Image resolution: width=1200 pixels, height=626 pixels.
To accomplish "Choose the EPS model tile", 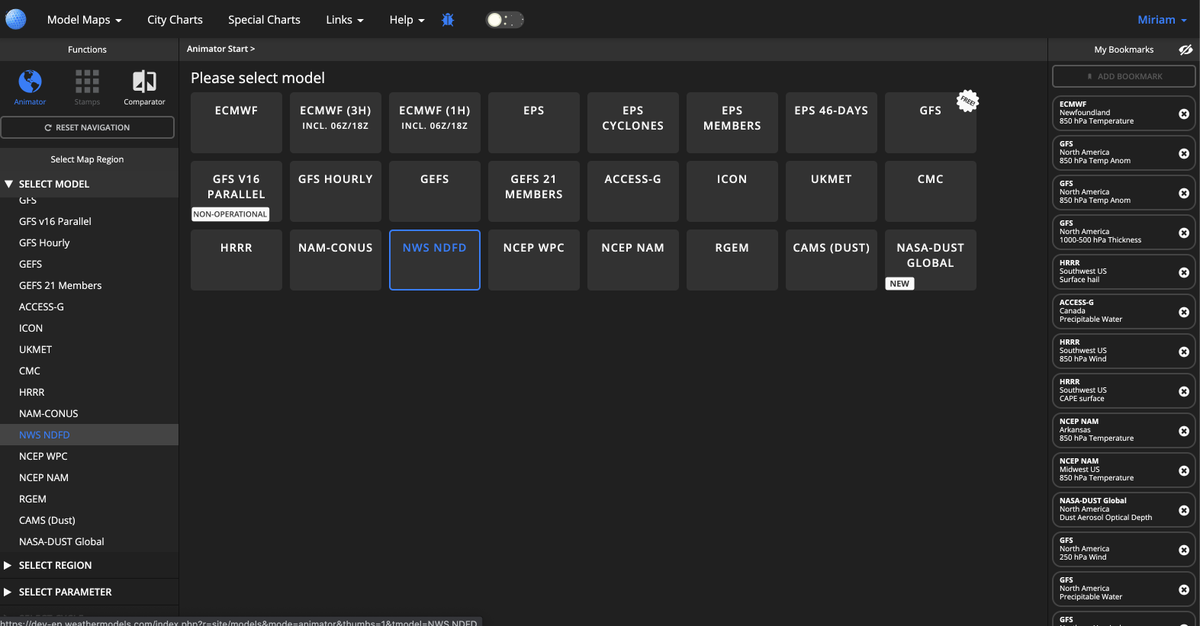I will pos(534,123).
